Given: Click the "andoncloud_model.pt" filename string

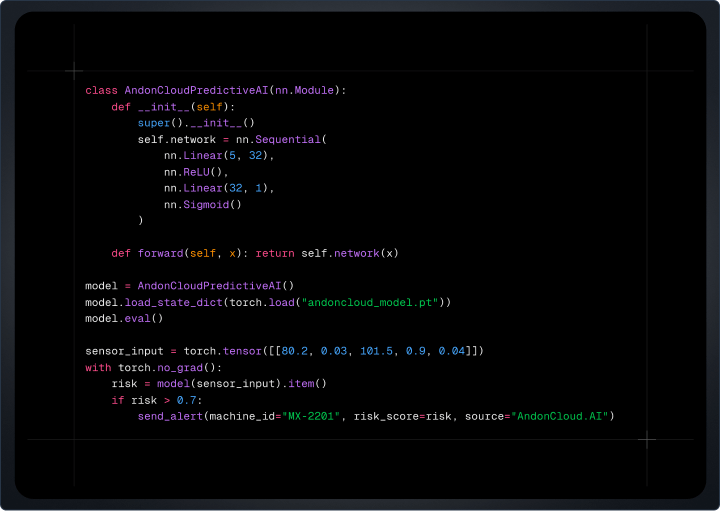Looking at the screenshot, I should 370,302.
